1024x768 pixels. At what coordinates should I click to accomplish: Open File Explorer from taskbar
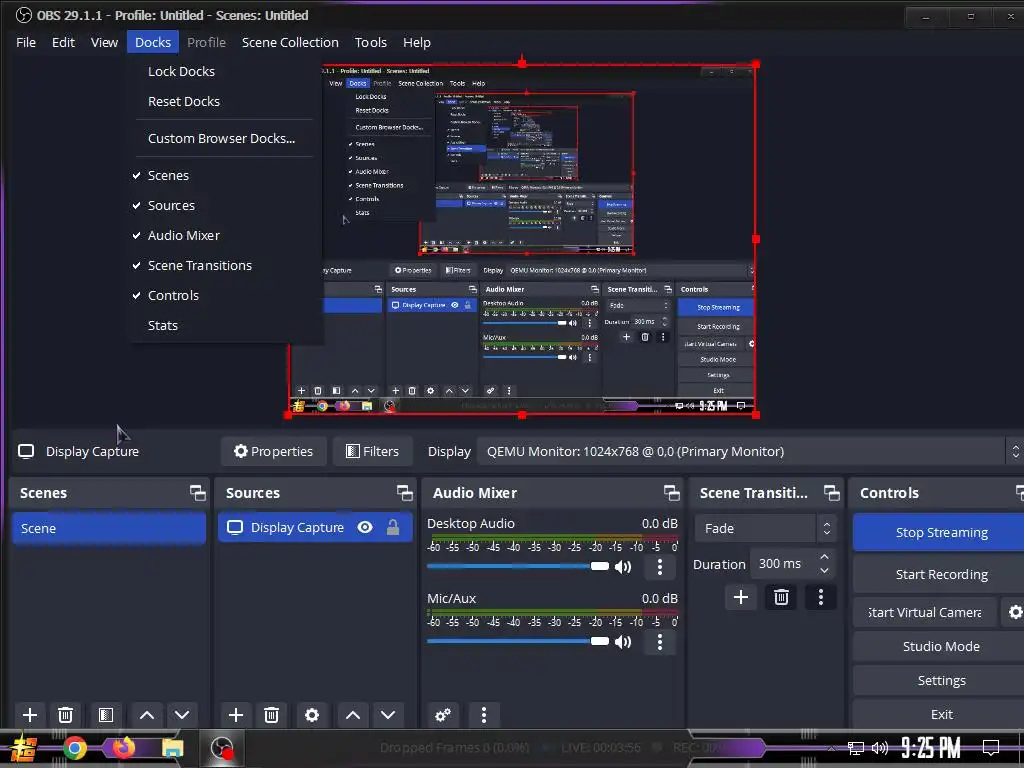(x=172, y=748)
